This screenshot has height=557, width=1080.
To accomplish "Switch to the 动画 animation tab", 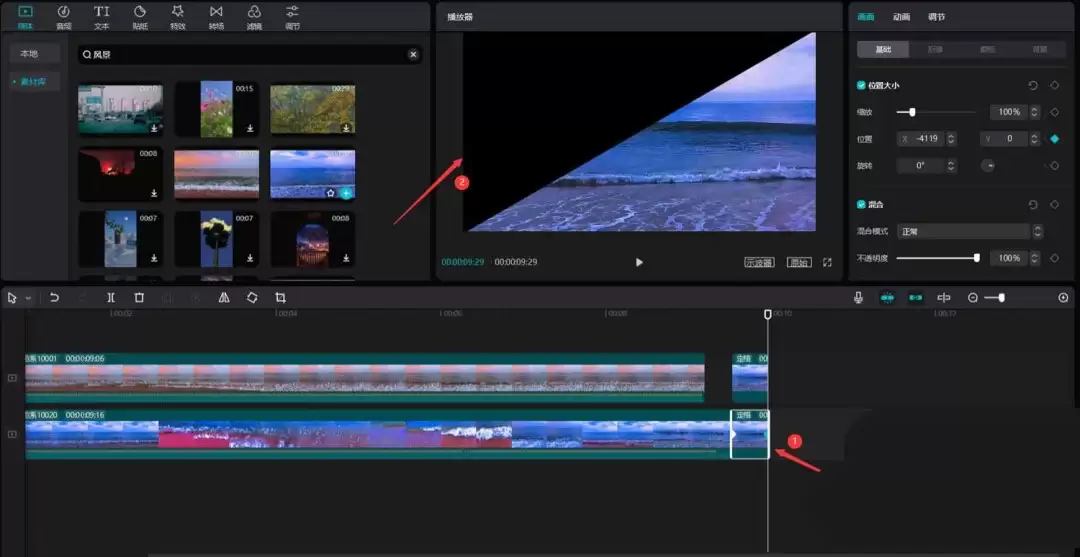I will [x=901, y=17].
